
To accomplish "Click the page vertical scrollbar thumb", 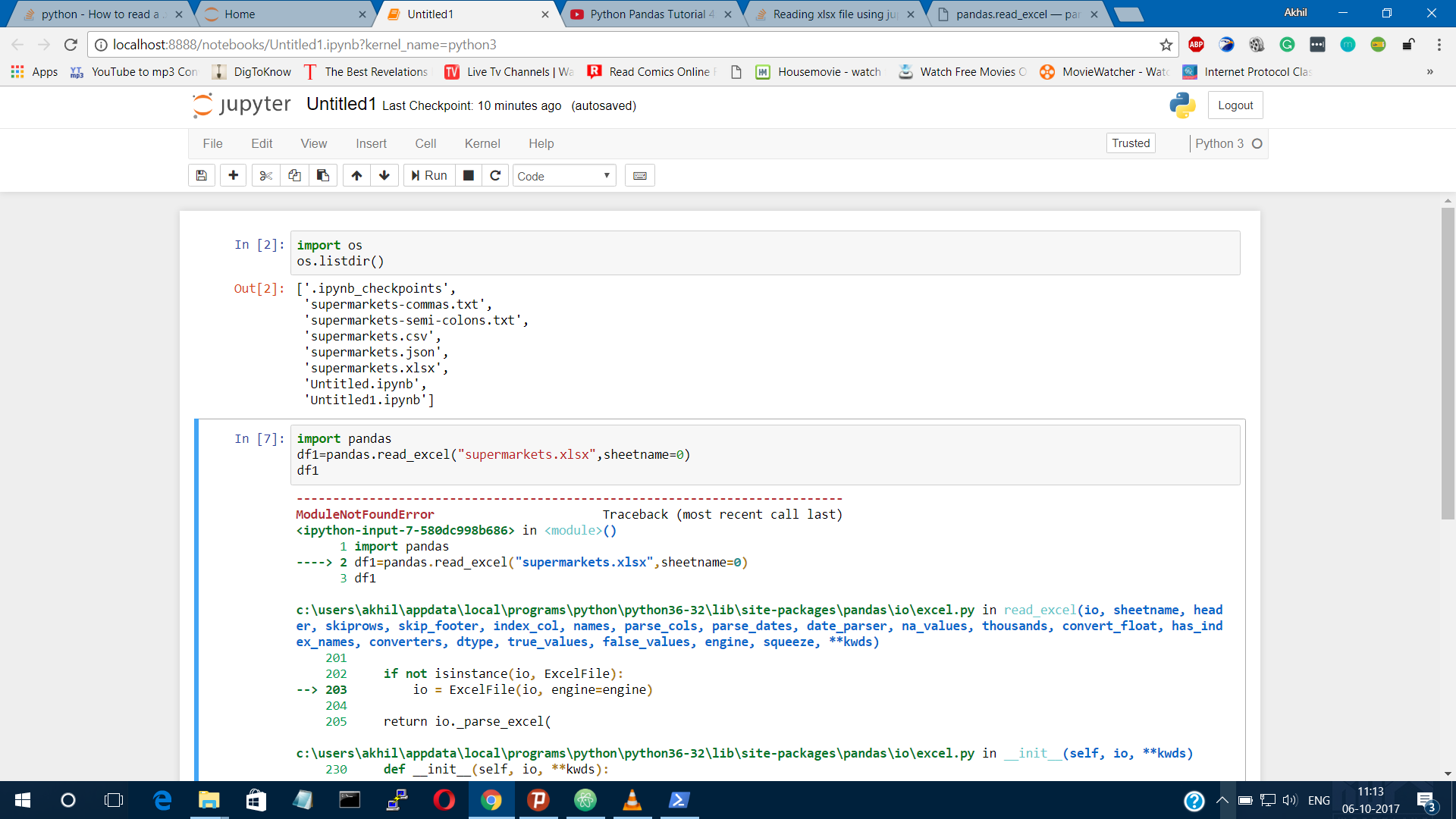I will coord(1448,364).
